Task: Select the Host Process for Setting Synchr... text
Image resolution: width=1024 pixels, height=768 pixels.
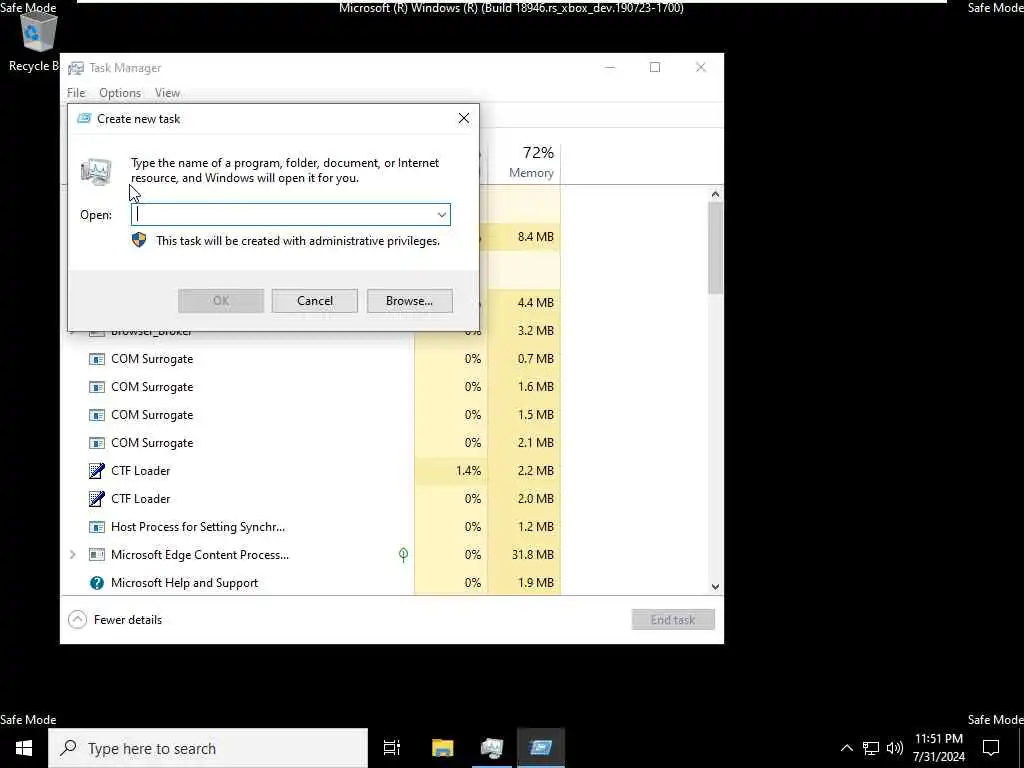Action: (x=198, y=527)
